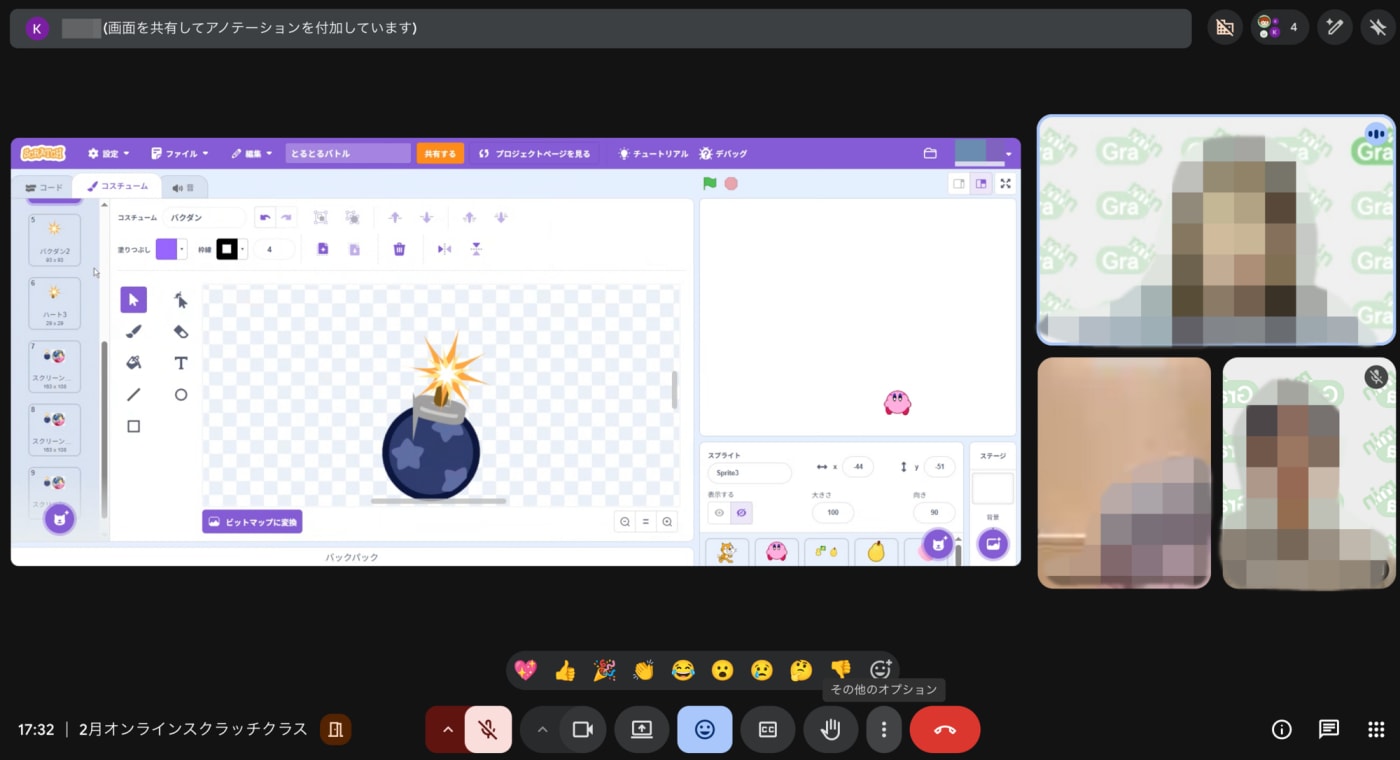Open the Meet chat panel icon
This screenshot has width=1400, height=760.
tap(1329, 729)
